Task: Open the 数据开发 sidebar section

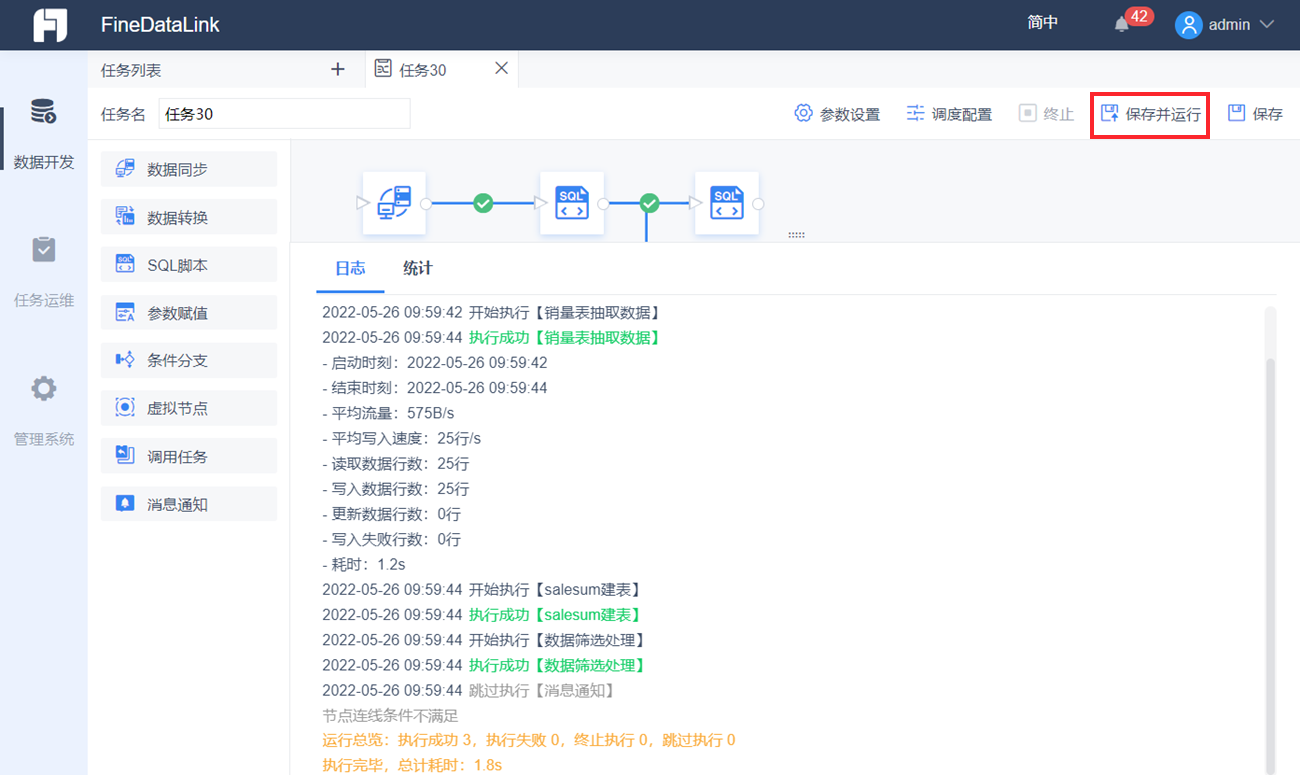Action: pyautogui.click(x=44, y=134)
